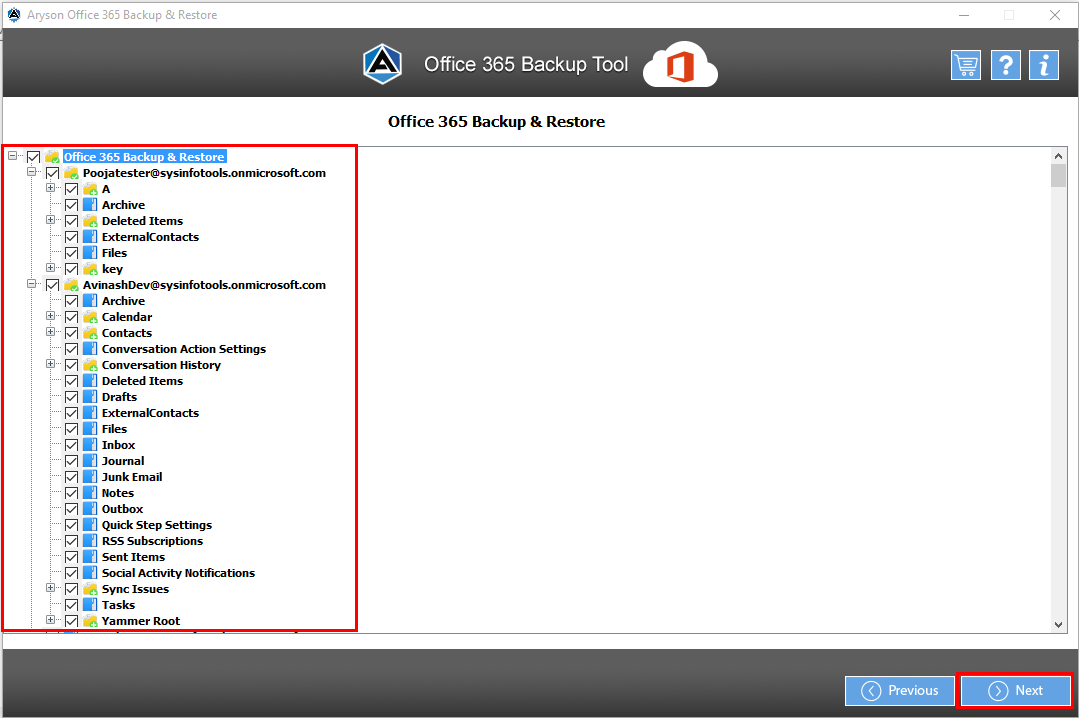Click folder icon beside Calendar
The height and width of the screenshot is (718, 1079).
coord(90,317)
